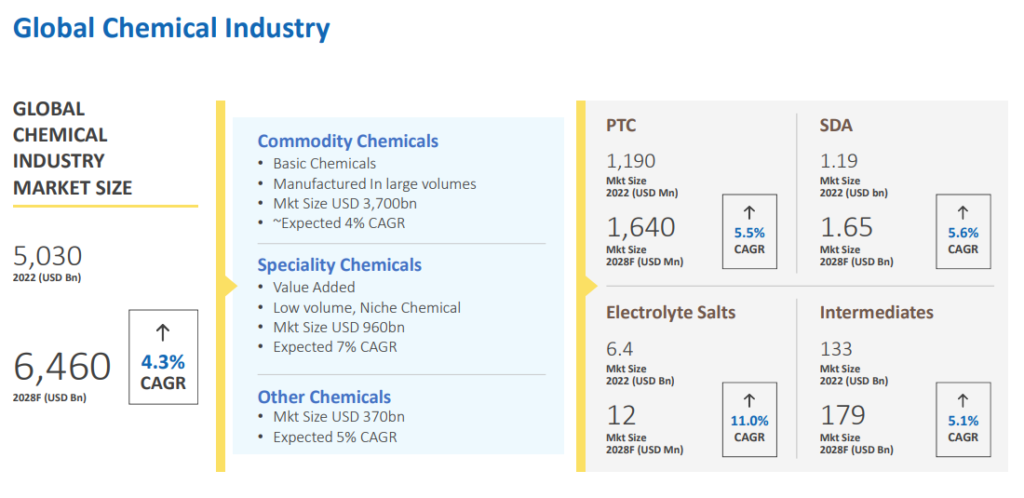Select the Commodity Chemicals heading
The height and width of the screenshot is (498, 1024).
click(348, 141)
